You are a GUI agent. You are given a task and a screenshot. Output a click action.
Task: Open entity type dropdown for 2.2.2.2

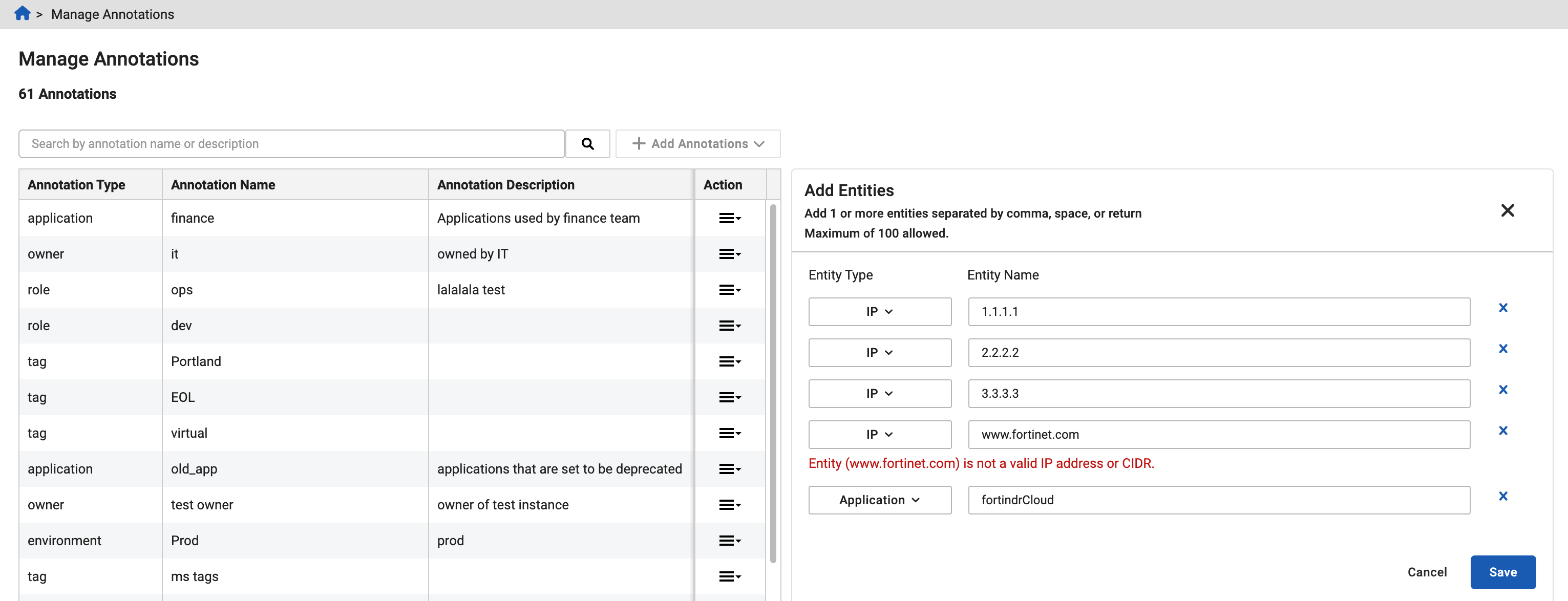[x=879, y=353]
